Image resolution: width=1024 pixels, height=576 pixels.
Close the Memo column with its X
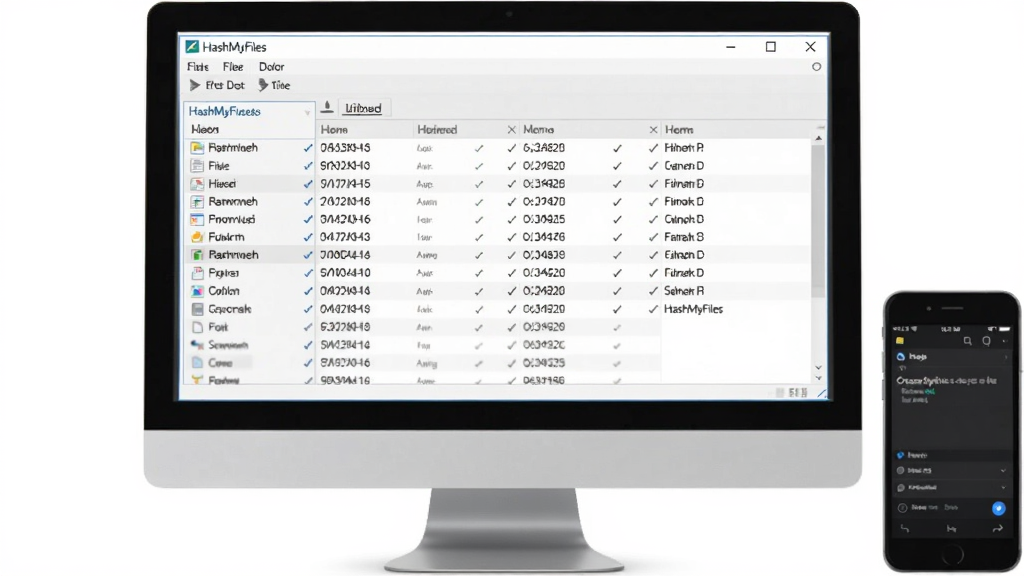click(653, 130)
